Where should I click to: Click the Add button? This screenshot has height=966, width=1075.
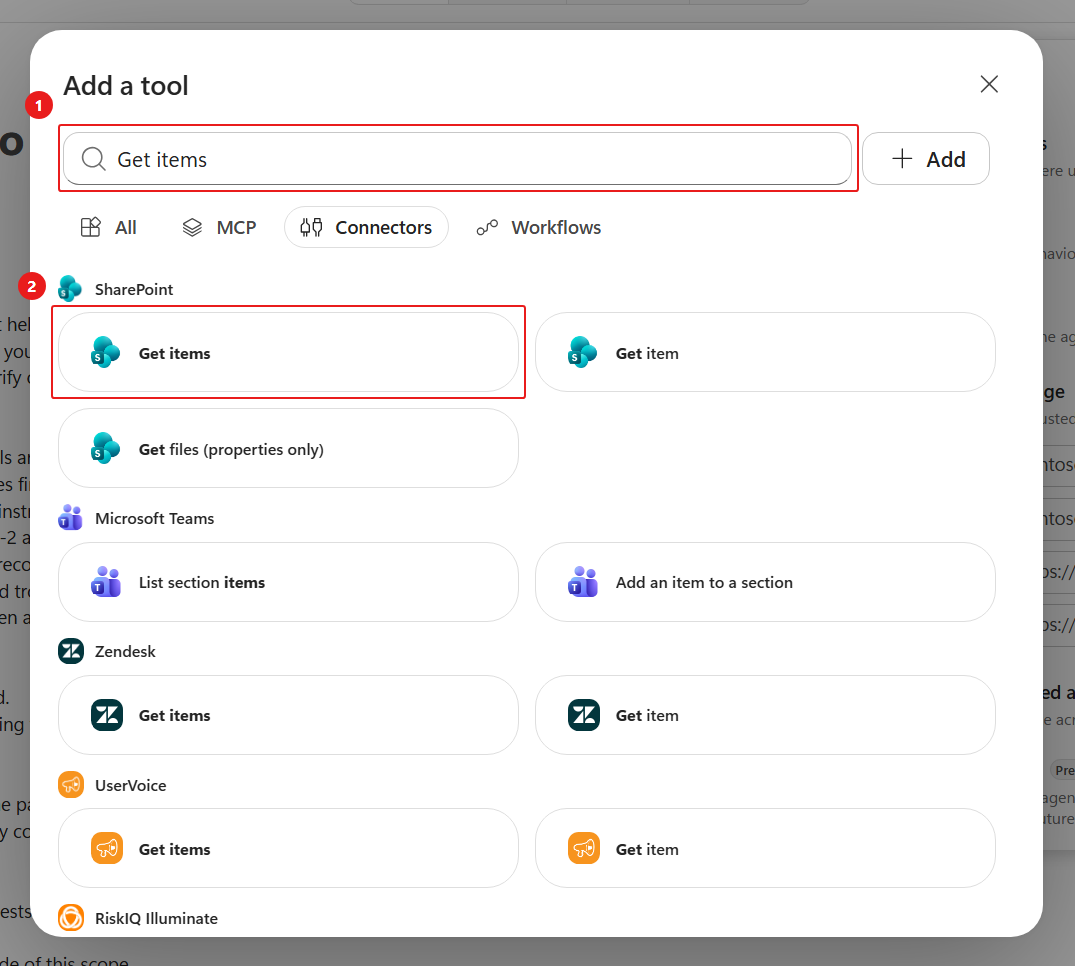[x=926, y=158]
